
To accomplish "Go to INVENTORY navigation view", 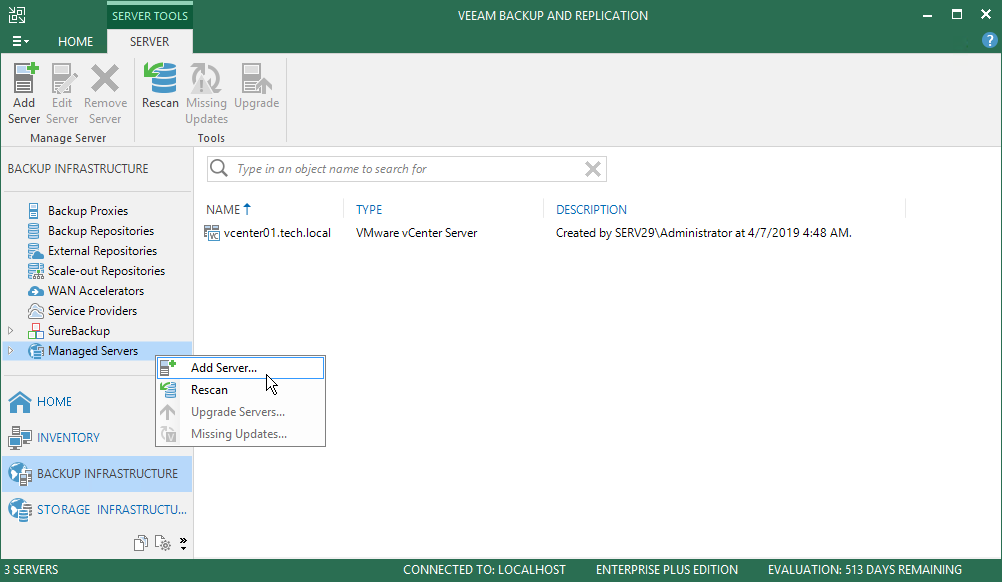I will pyautogui.click(x=97, y=438).
